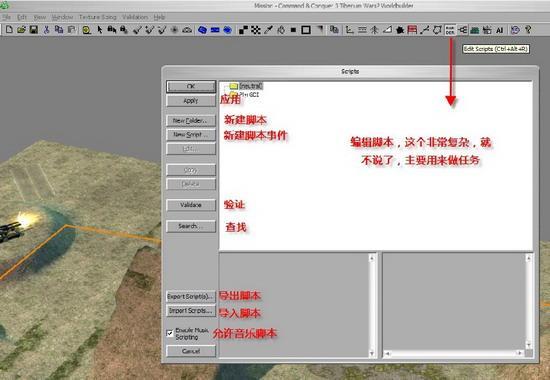Viewport: 550px width, 380px height.
Task: Click the Validate button
Action: (191, 205)
